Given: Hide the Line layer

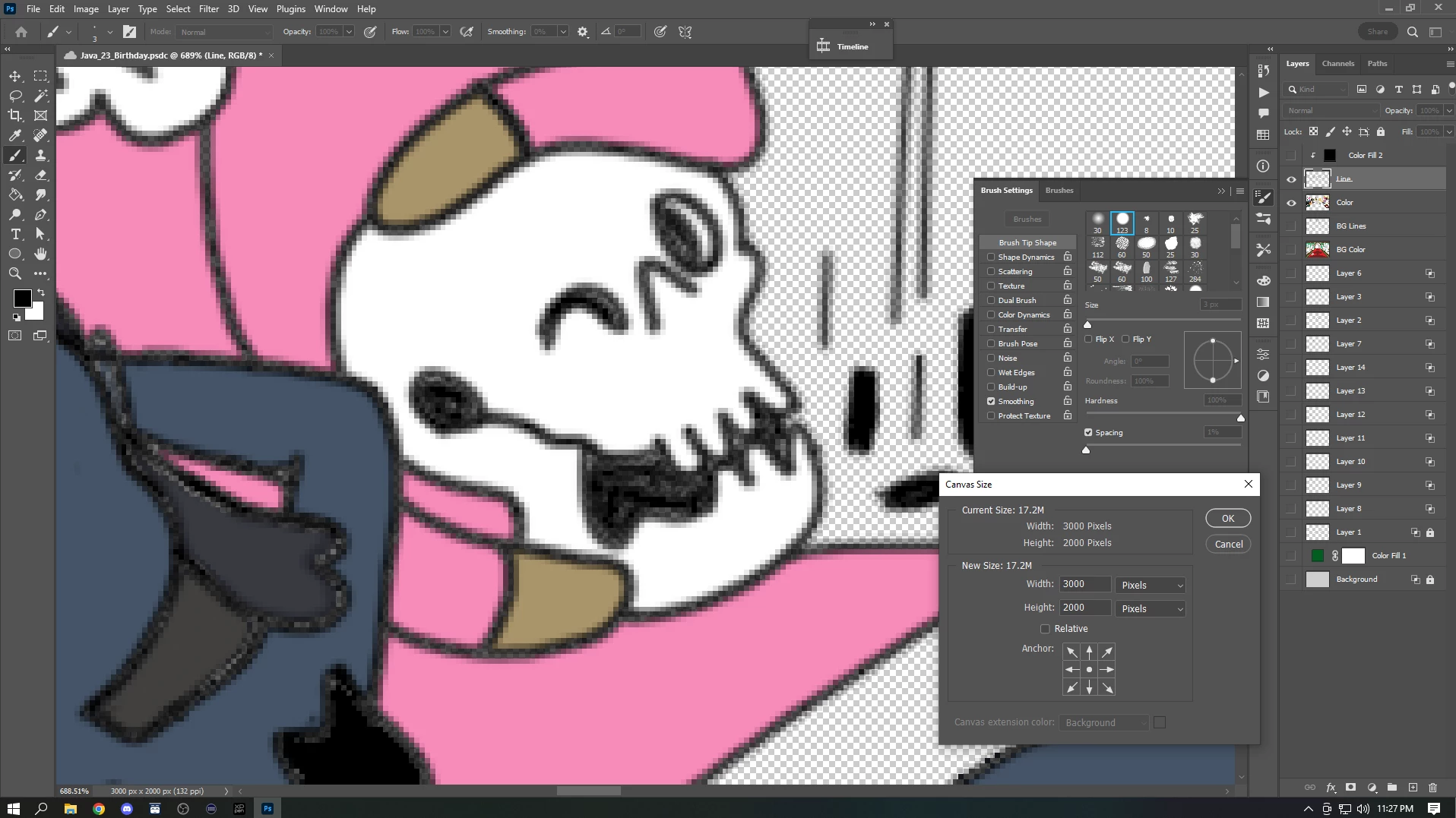Looking at the screenshot, I should click(x=1291, y=179).
